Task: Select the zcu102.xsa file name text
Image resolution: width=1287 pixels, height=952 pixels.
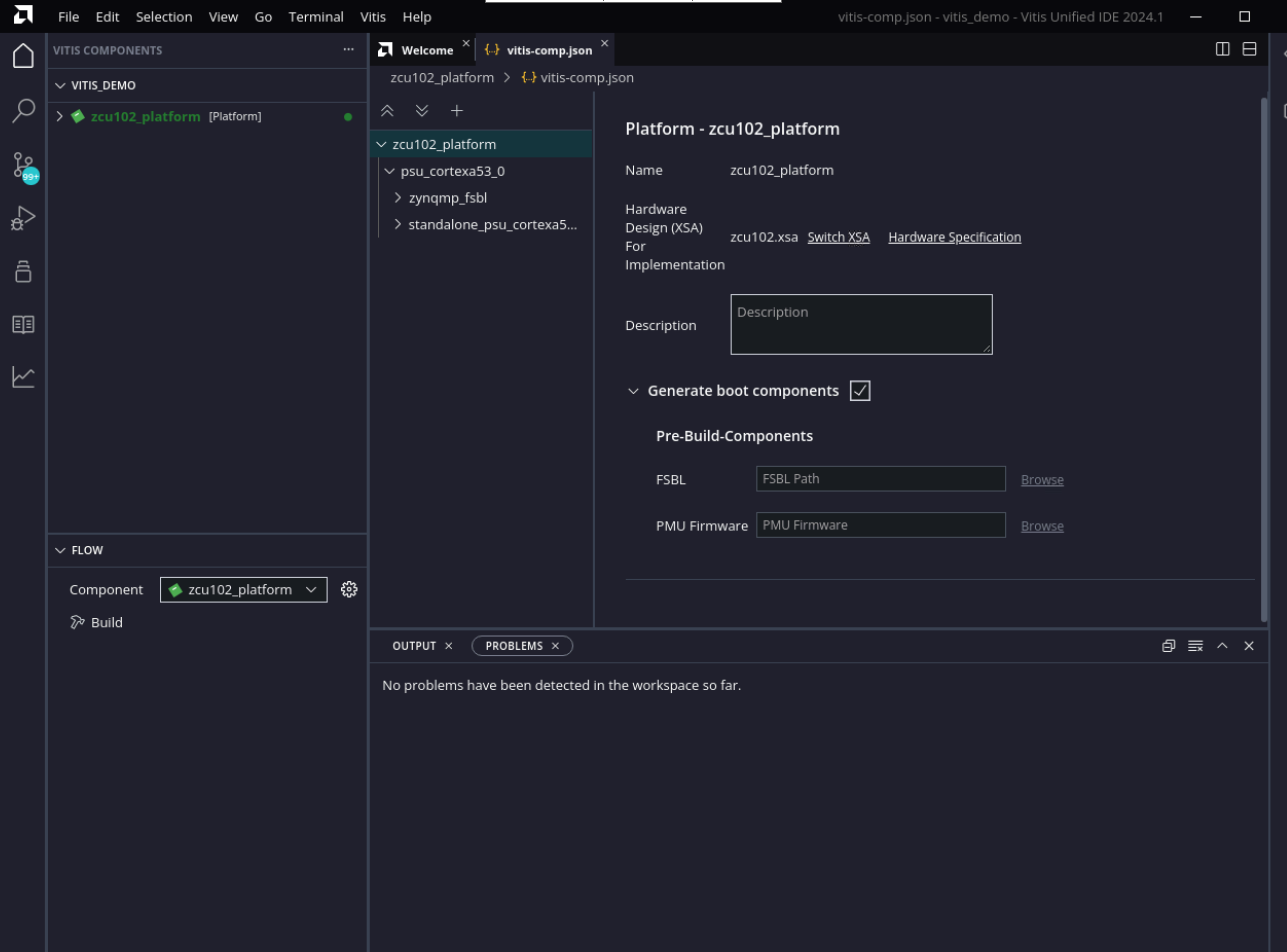Action: click(764, 237)
